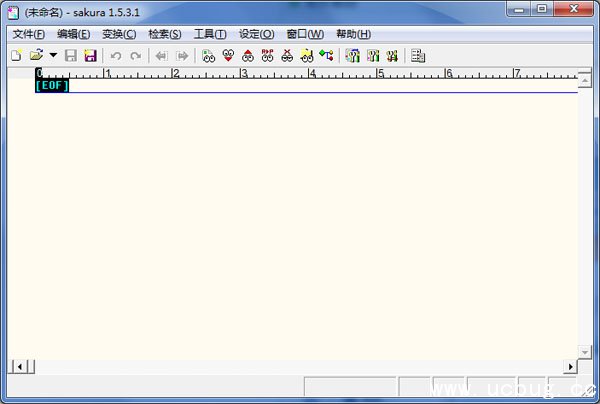Image resolution: width=600 pixels, height=404 pixels.
Task: Click the Find binoculars icon
Action: click(209, 56)
